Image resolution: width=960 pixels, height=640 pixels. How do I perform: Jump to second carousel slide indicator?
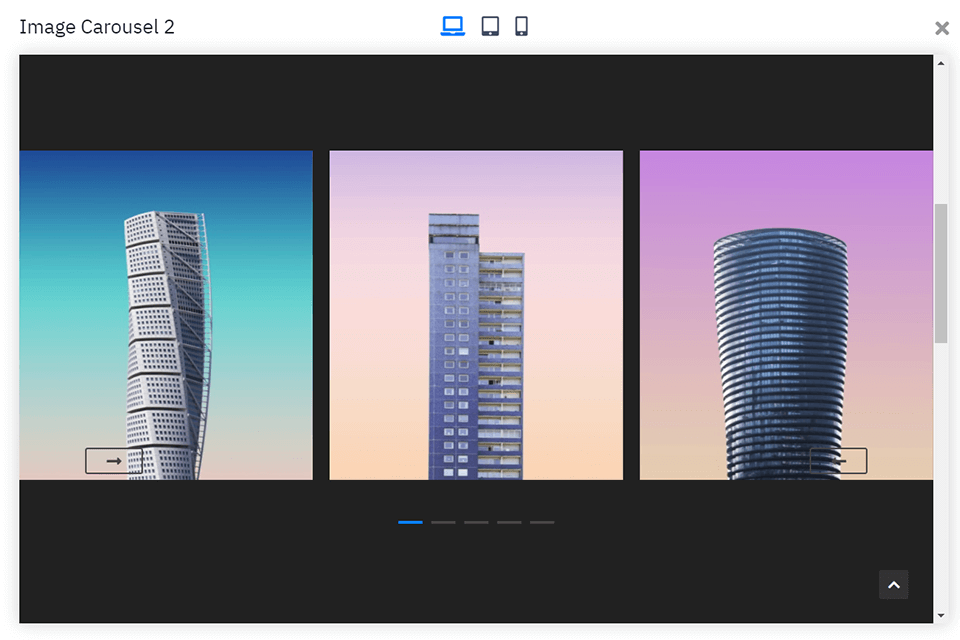click(x=443, y=522)
